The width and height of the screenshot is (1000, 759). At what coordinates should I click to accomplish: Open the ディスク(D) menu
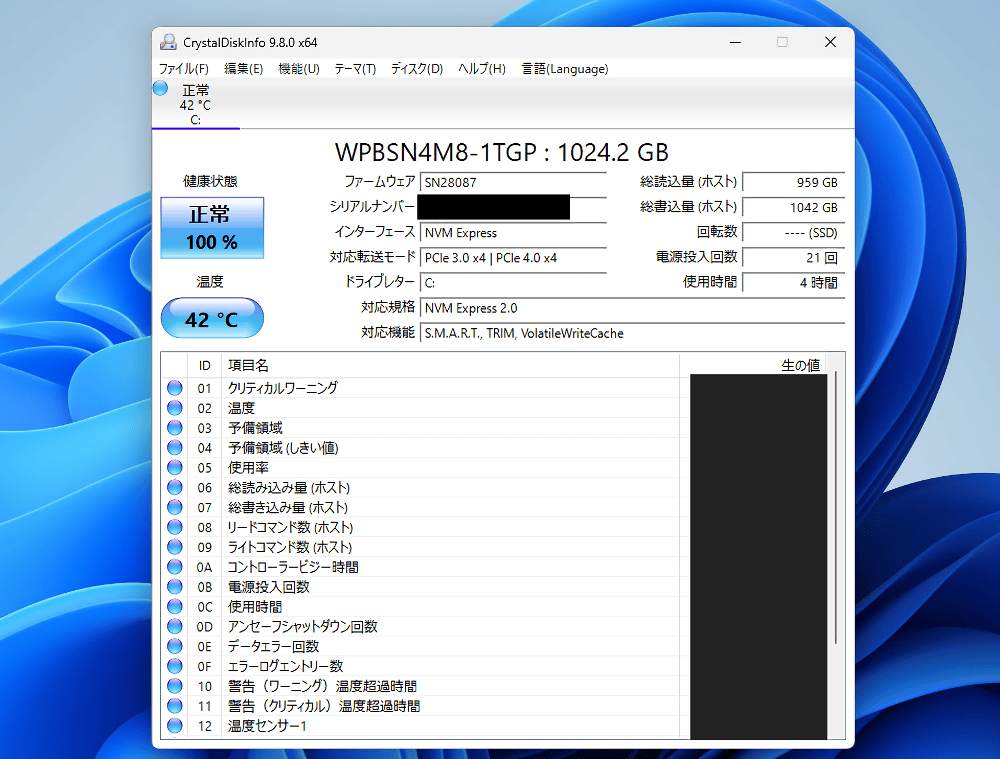[416, 68]
